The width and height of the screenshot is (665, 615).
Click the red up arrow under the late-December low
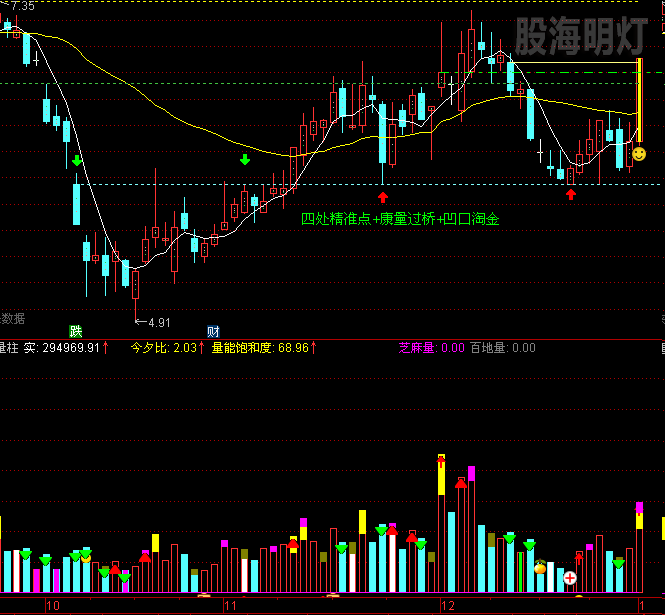coord(571,194)
